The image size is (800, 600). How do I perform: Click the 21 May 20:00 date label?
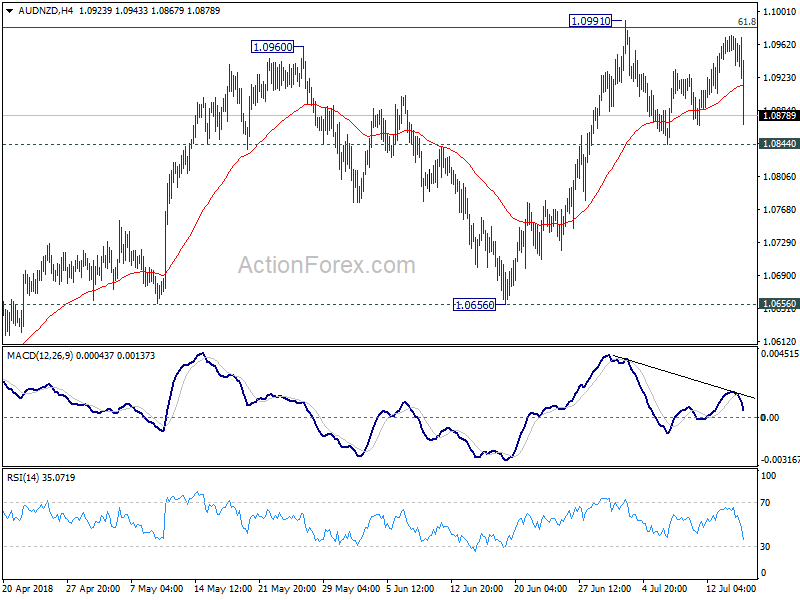(287, 588)
